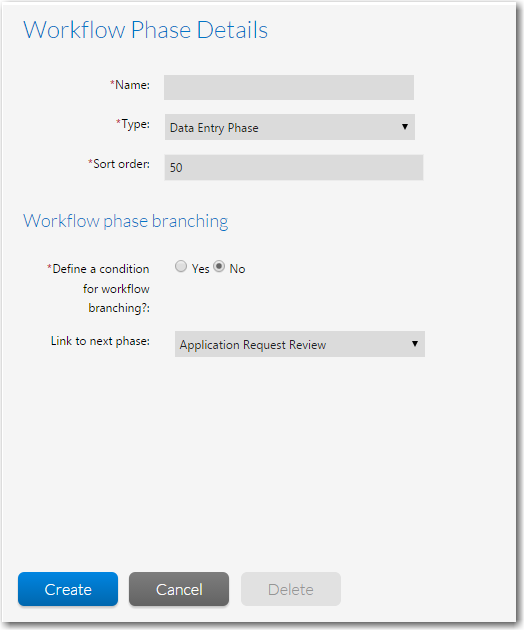
Task: Click the *Type: field label
Action: pyautogui.click(x=133, y=124)
